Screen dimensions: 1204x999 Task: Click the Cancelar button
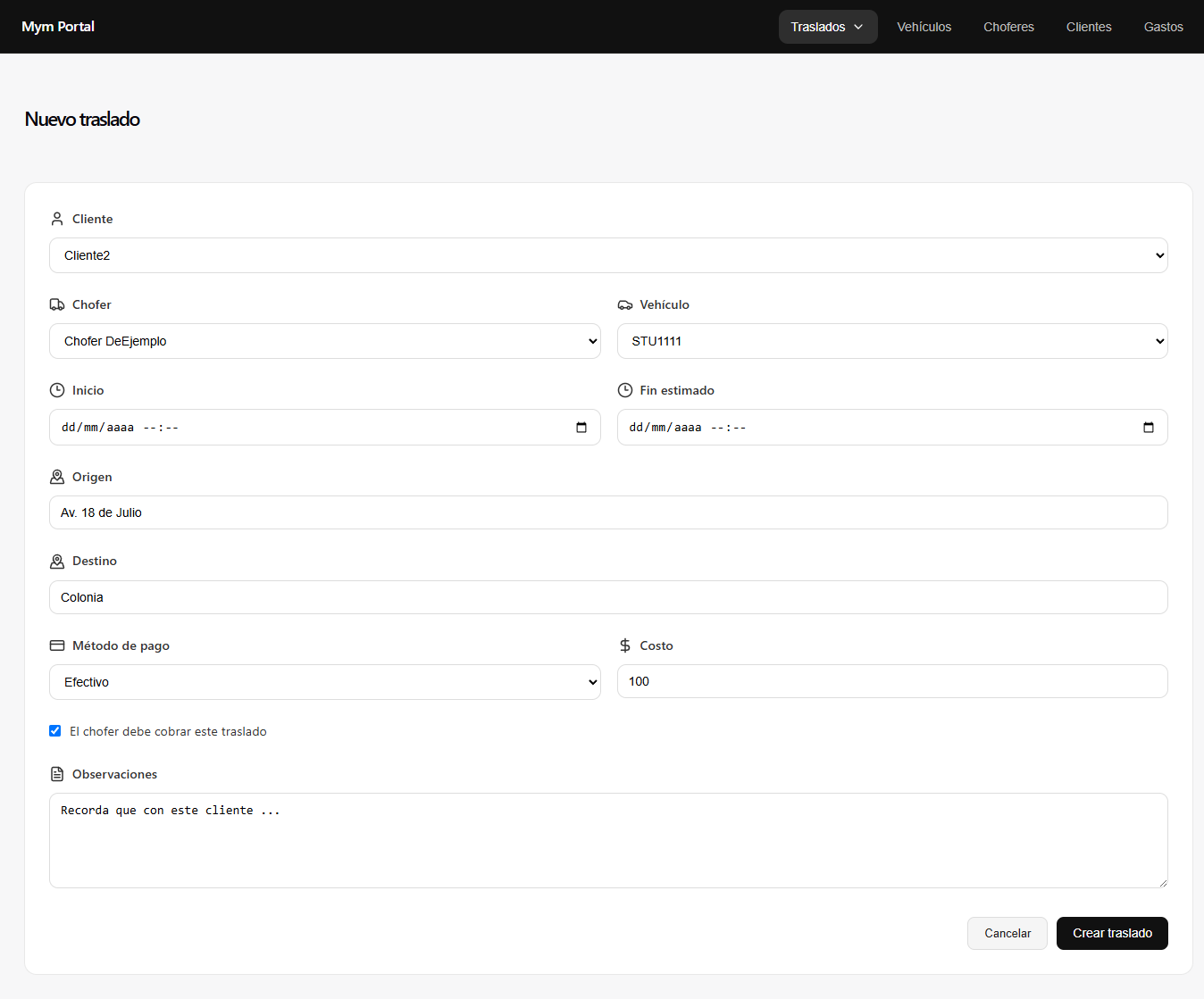click(1008, 933)
